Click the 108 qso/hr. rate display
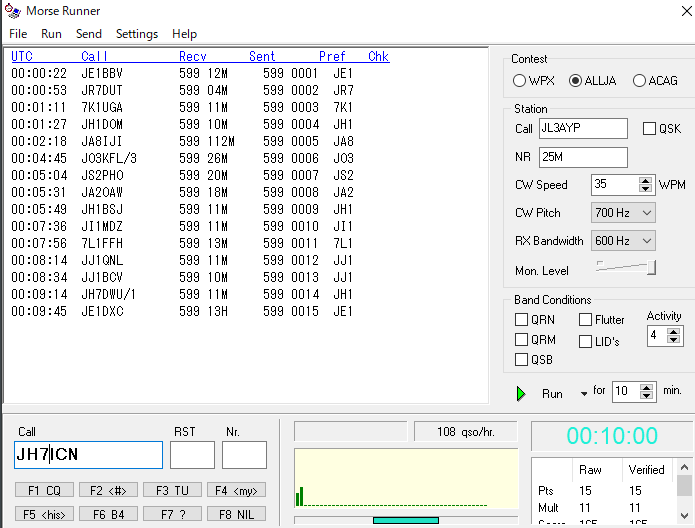Viewport: 695px width, 528px height. coord(465,432)
